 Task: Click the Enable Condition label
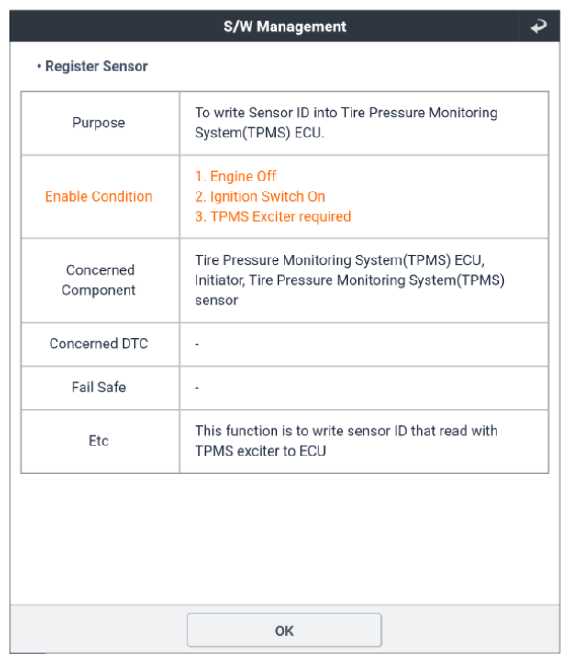(99, 197)
